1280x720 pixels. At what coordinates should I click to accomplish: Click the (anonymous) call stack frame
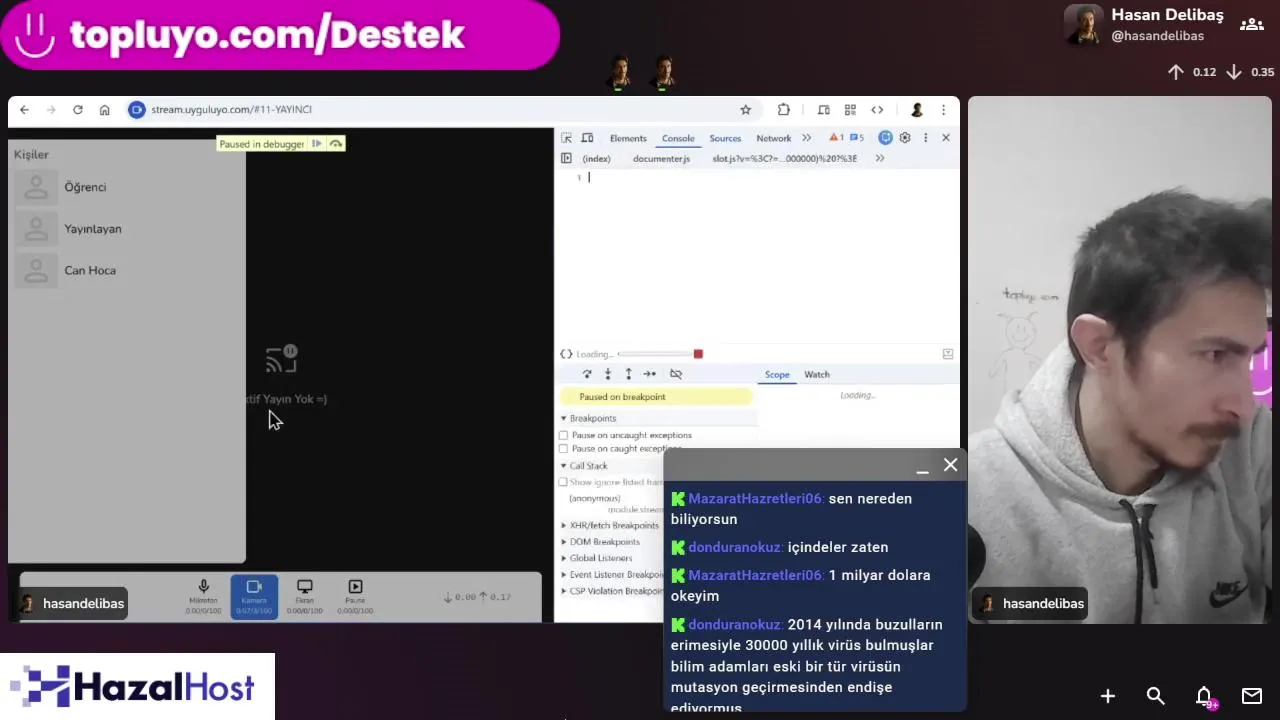point(594,498)
